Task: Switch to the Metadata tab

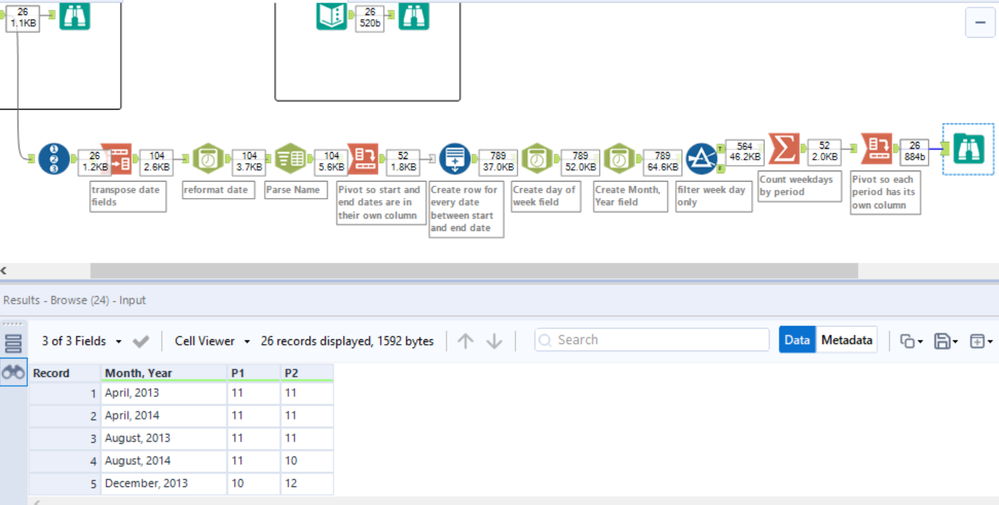Action: (847, 340)
